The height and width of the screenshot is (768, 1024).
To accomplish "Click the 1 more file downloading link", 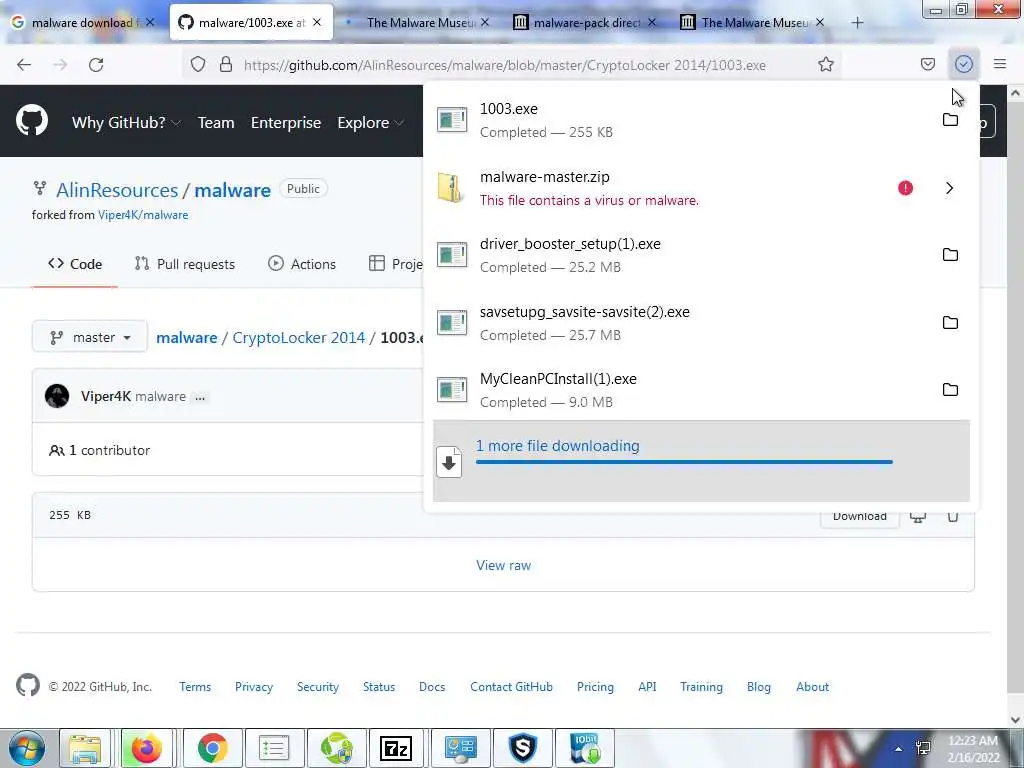I will [558, 445].
